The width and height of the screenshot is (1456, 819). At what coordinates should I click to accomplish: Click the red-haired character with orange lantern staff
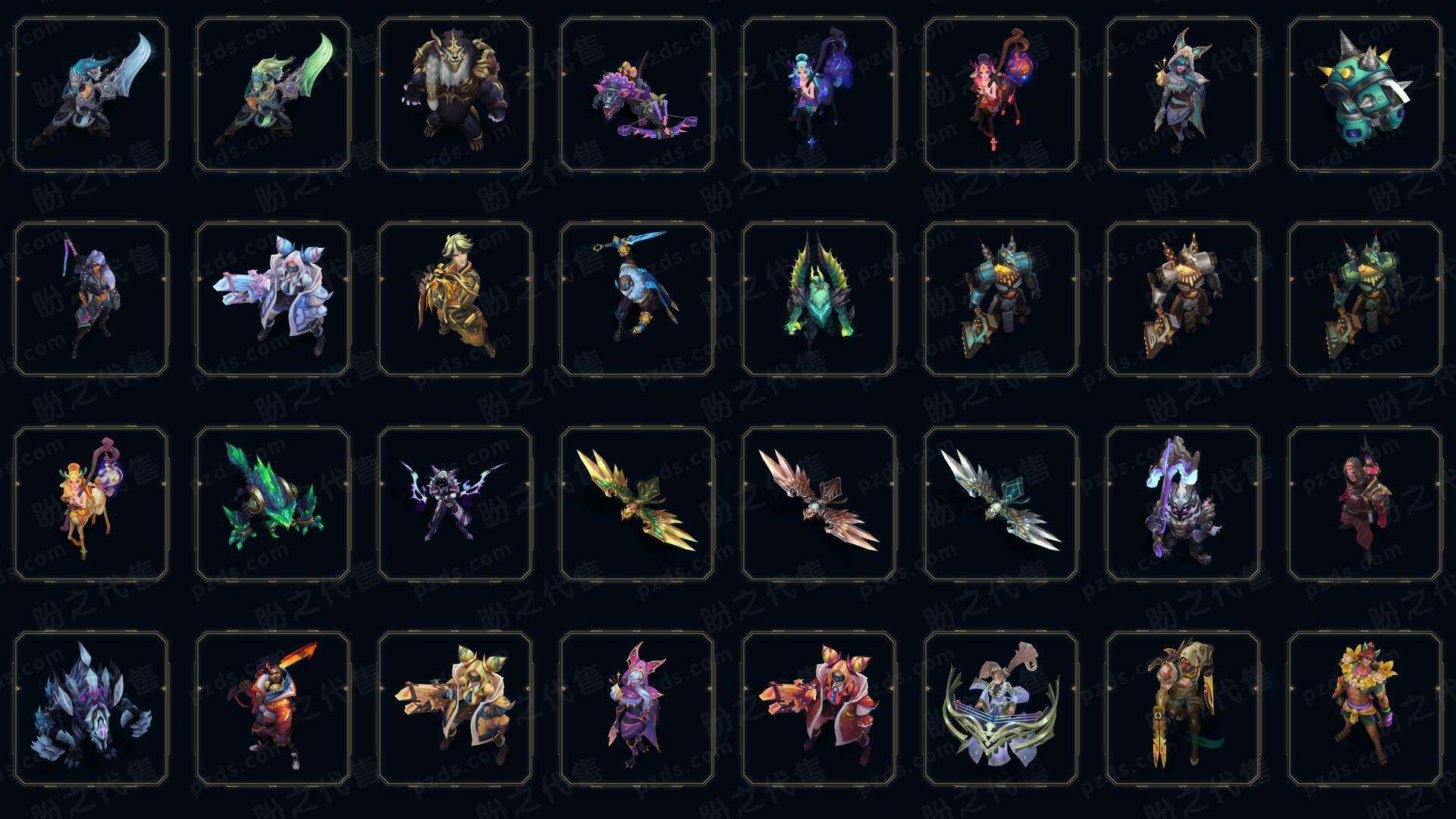click(x=1001, y=95)
